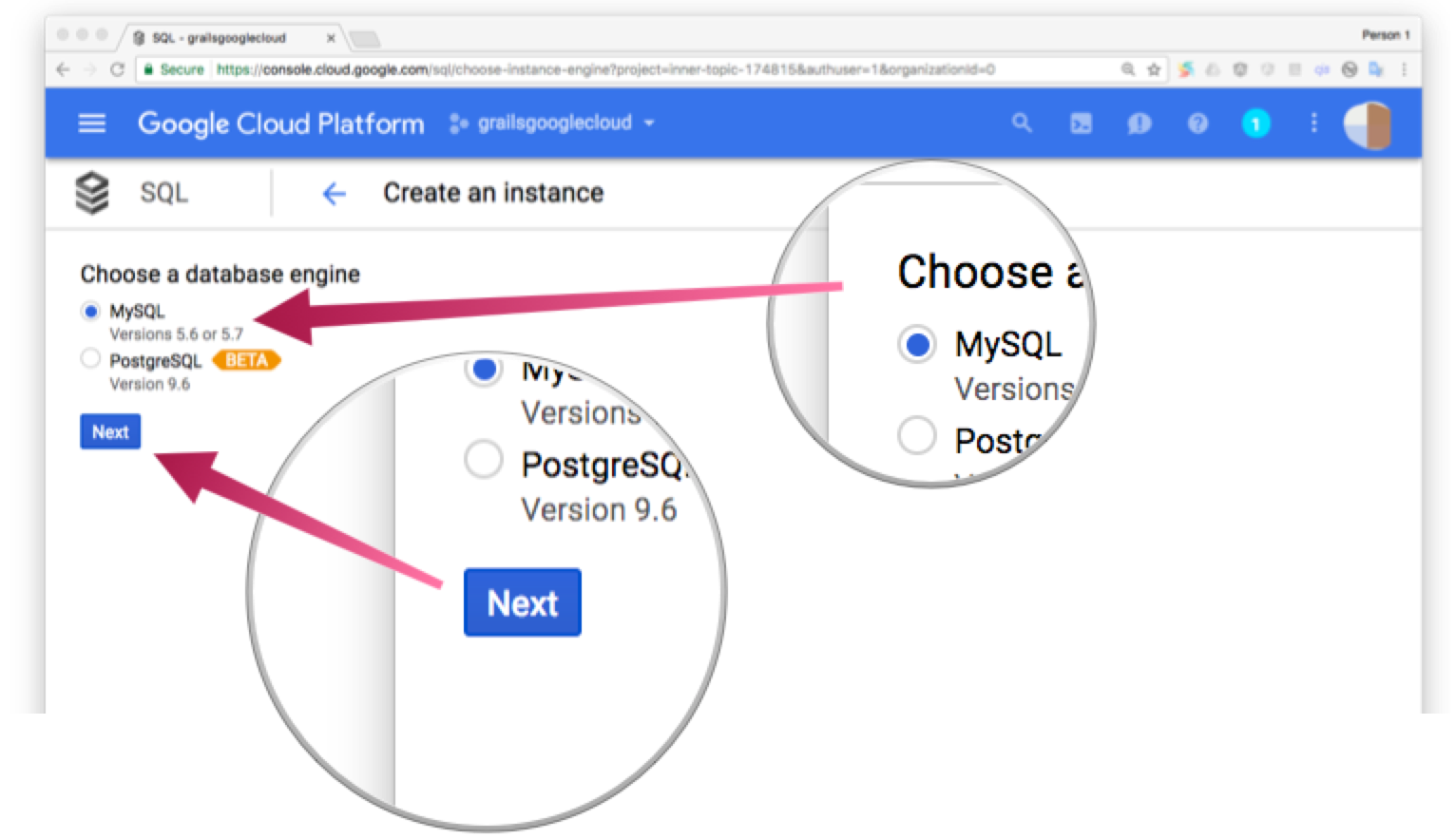Open the hamburger navigation menu
1456x839 pixels.
[91, 124]
